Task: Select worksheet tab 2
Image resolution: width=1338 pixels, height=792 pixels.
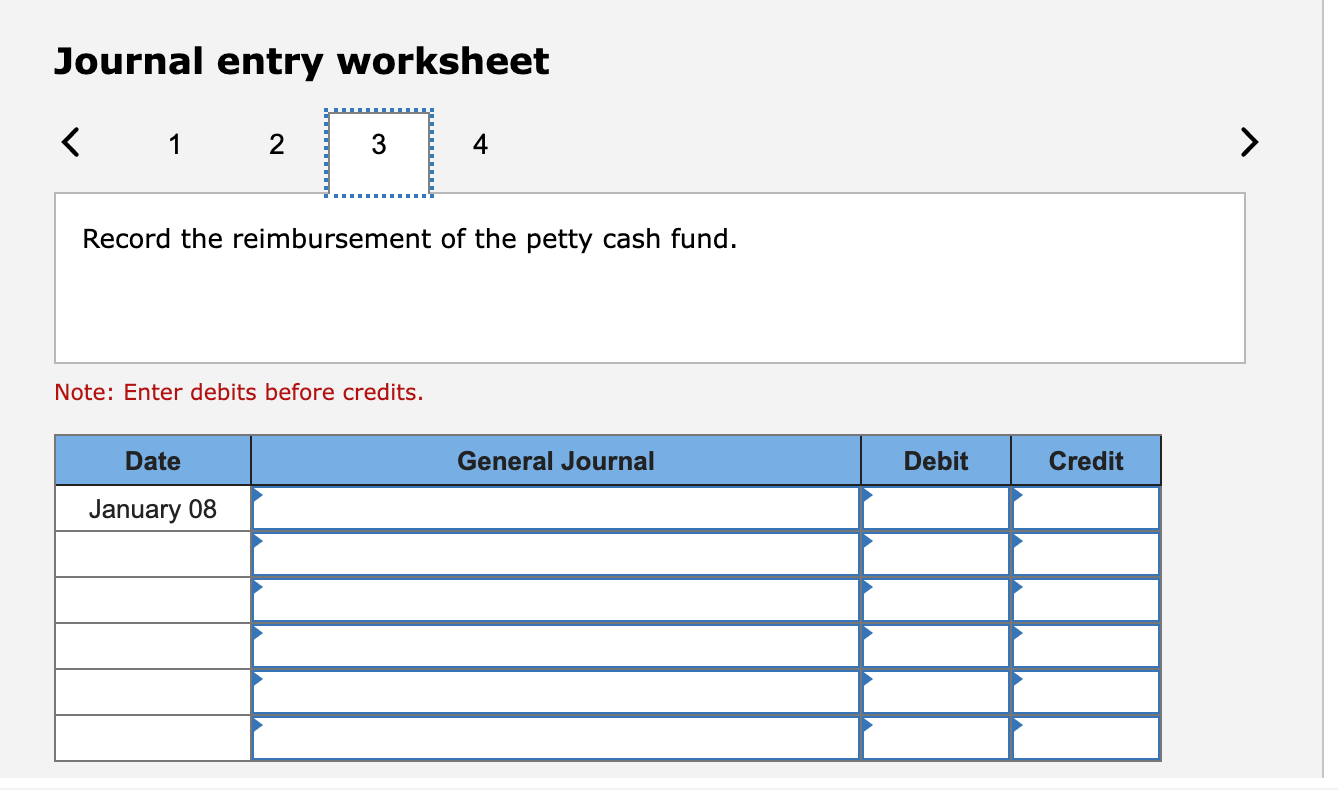Action: [276, 144]
